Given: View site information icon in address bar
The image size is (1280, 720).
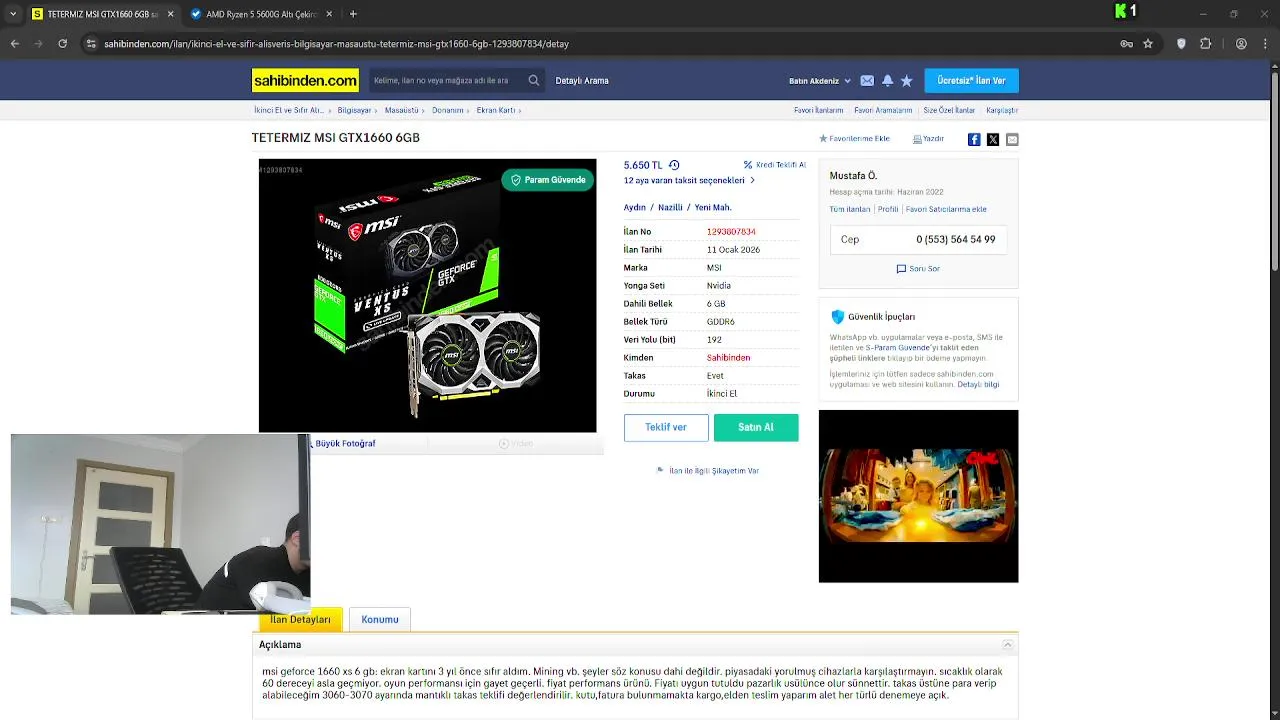Looking at the screenshot, I should [91, 44].
